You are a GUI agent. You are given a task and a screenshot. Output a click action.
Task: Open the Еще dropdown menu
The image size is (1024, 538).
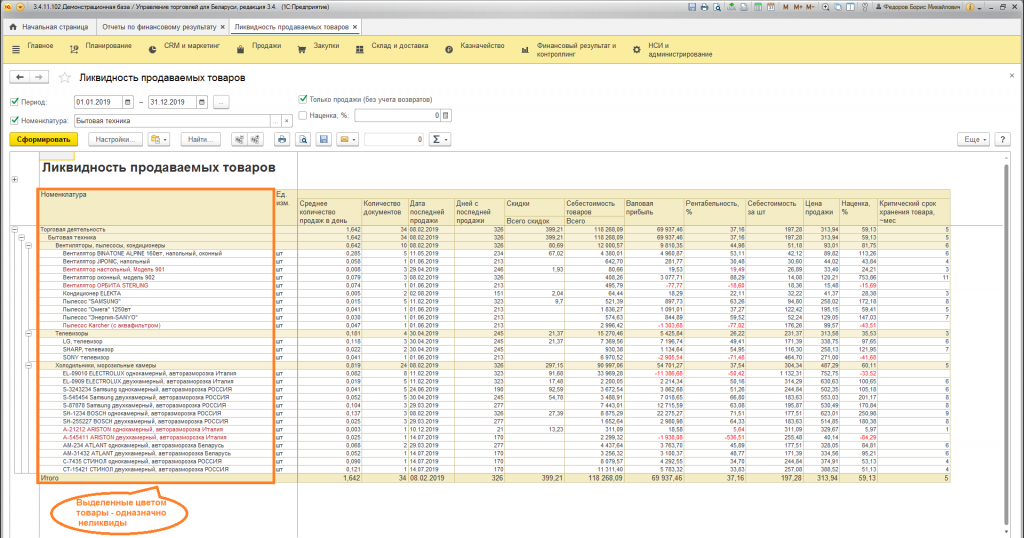[x=974, y=139]
